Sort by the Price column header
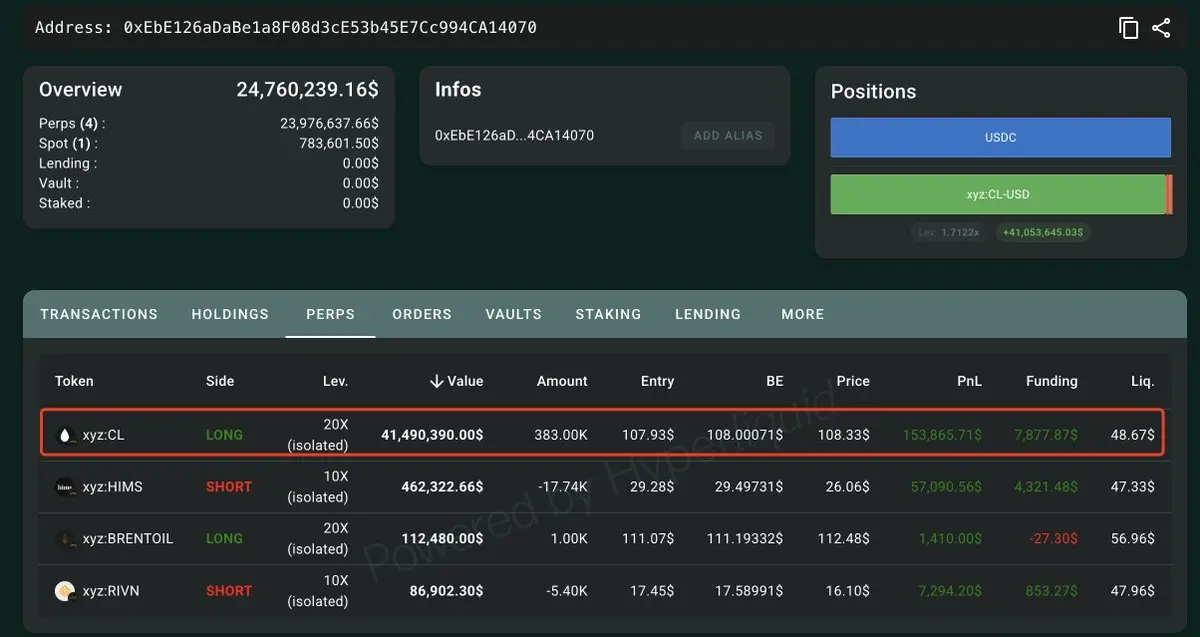The image size is (1200, 637). tap(853, 381)
